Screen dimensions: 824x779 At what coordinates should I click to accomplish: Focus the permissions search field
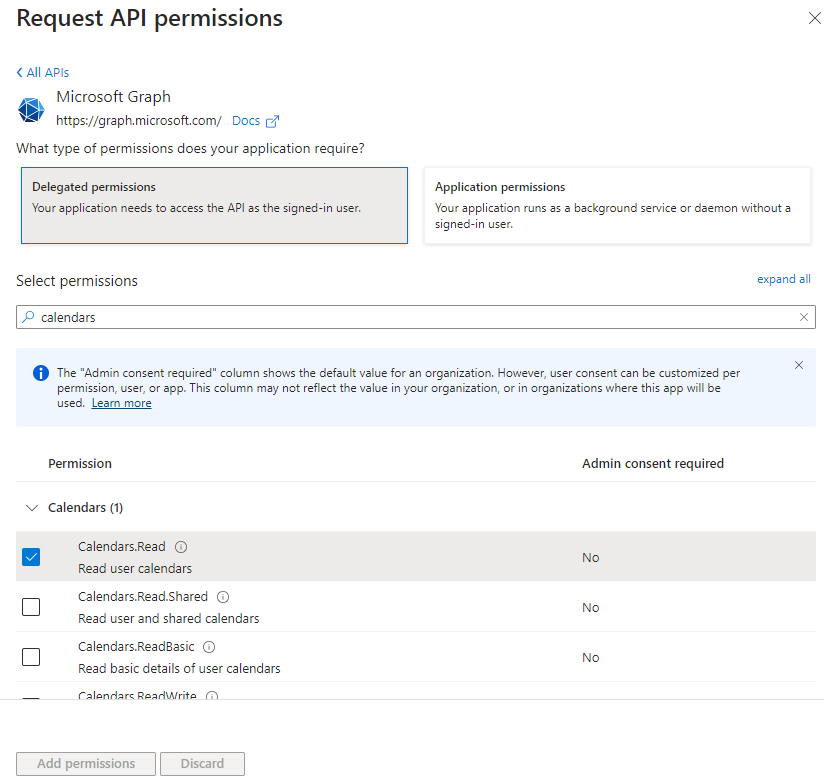pos(416,317)
